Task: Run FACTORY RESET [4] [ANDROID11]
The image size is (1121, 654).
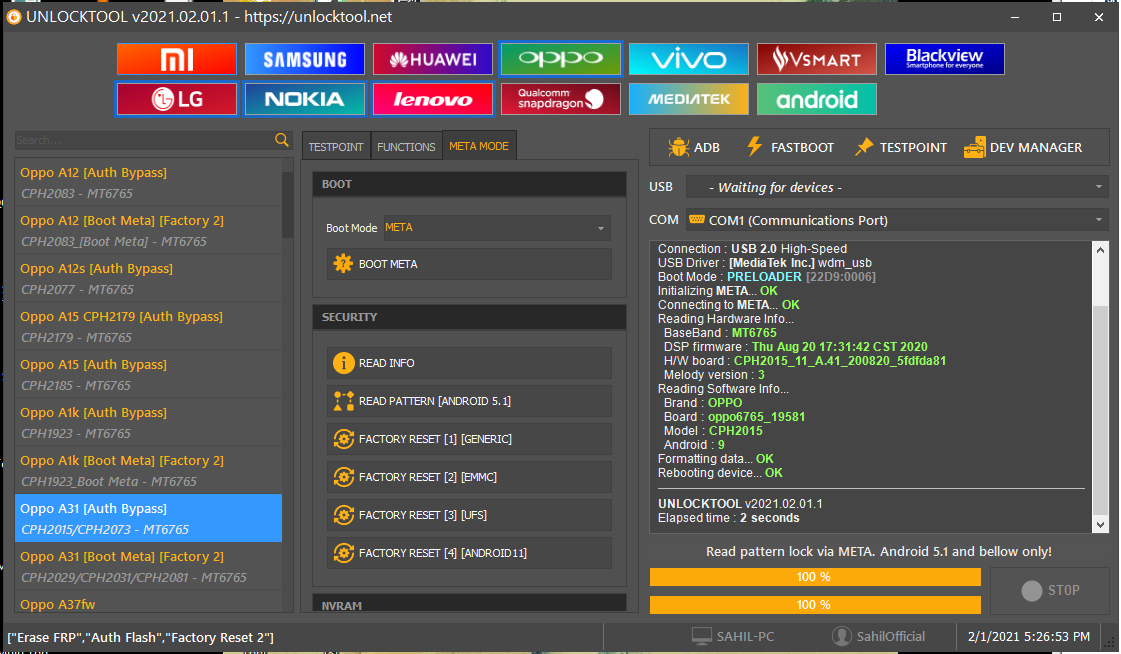Action: pos(469,553)
